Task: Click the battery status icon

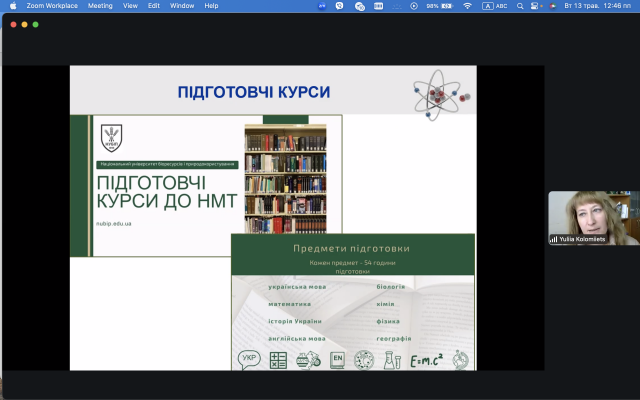Action: coord(445,5)
